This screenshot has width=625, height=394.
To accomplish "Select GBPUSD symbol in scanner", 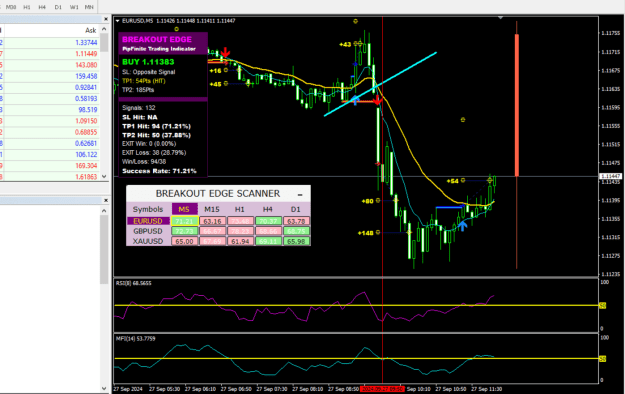I will click(148, 231).
